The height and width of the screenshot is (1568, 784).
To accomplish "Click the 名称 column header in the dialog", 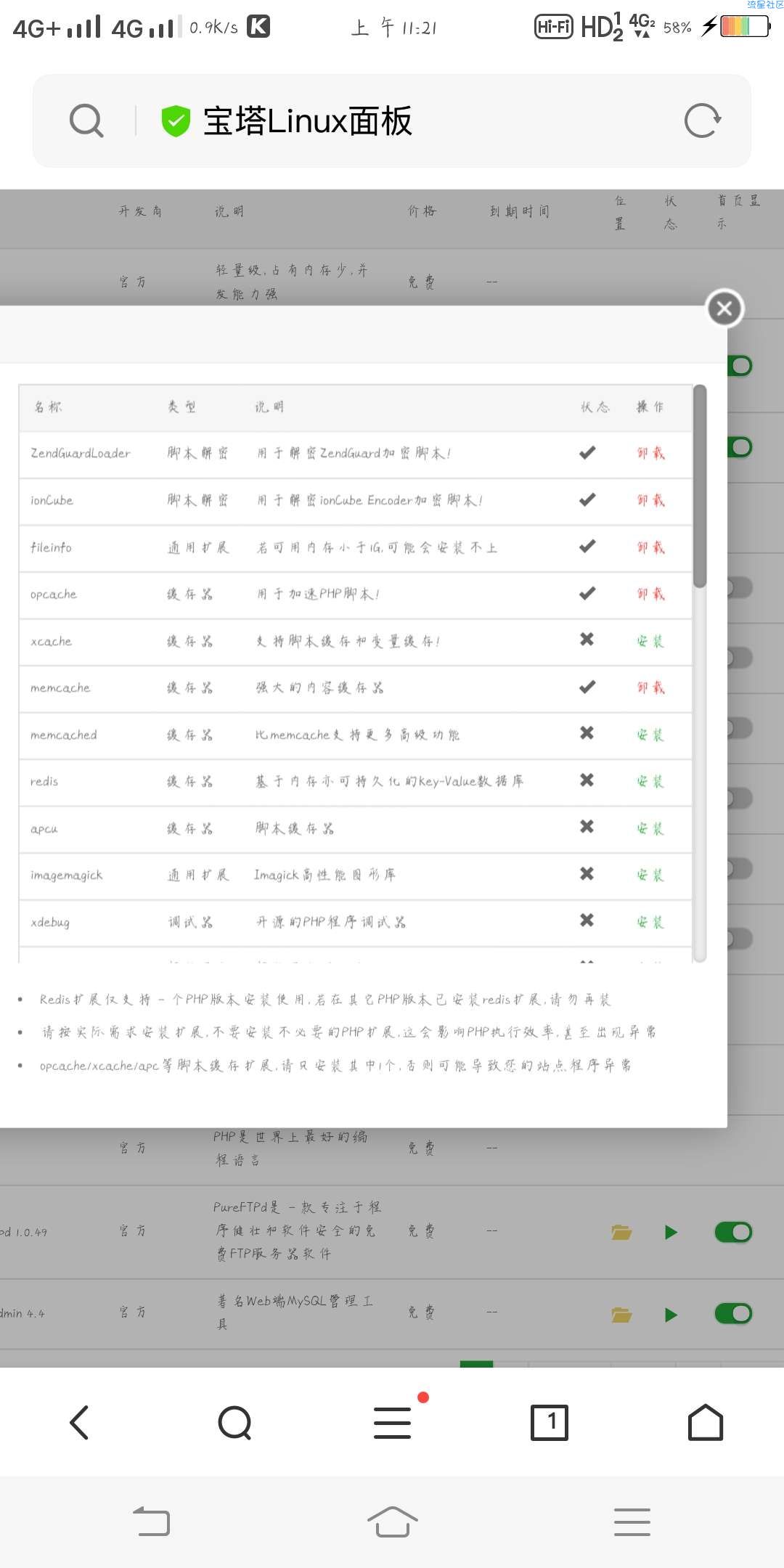I will click(48, 407).
